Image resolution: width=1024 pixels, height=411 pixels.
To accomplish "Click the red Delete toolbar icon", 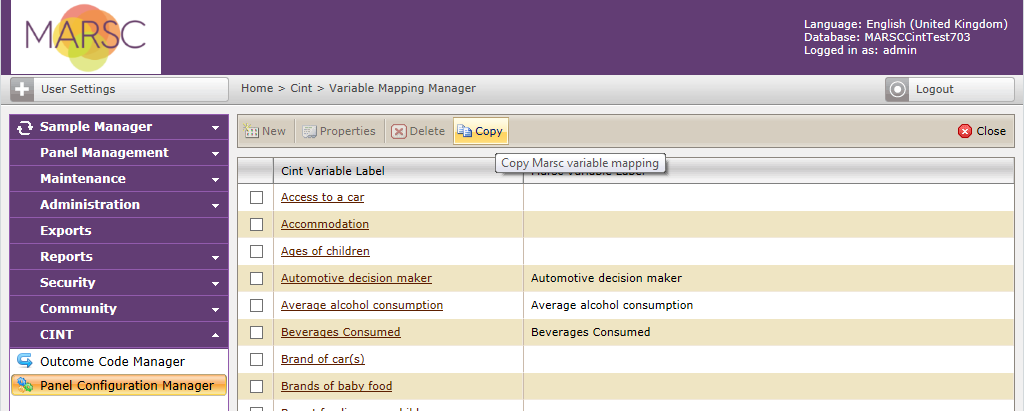I will [398, 131].
